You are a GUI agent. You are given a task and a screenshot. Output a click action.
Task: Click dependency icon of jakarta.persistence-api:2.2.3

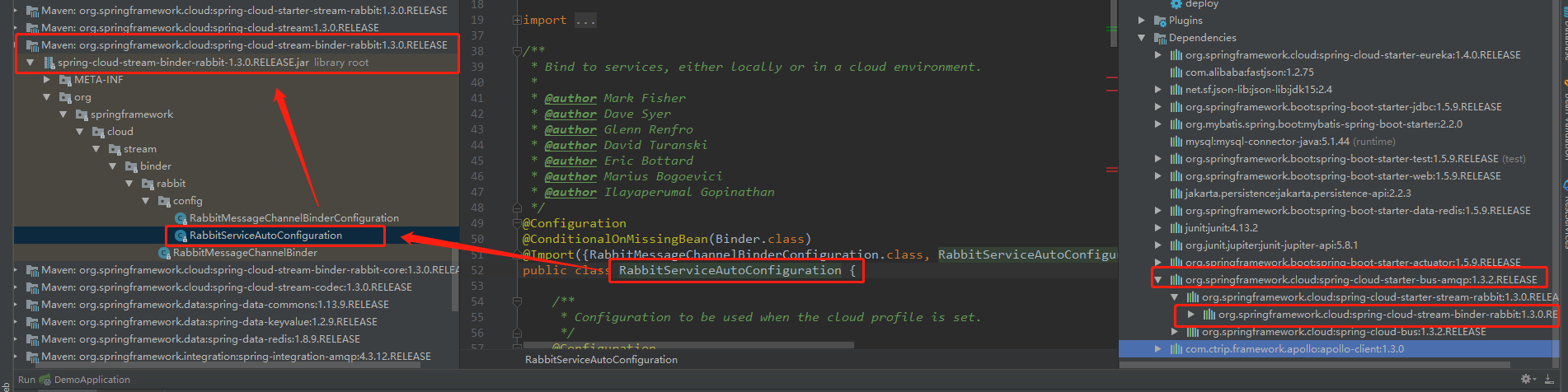click(1176, 194)
